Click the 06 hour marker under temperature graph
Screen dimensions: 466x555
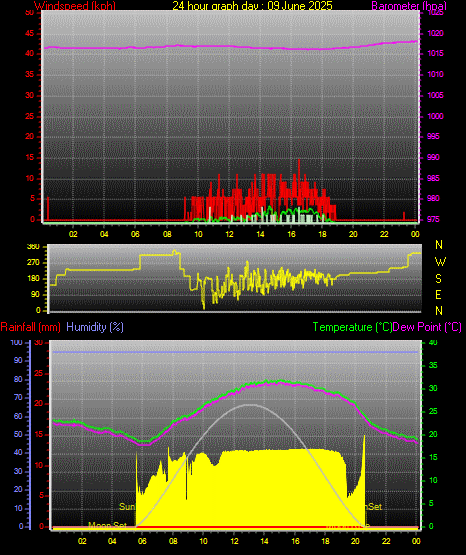[142, 541]
